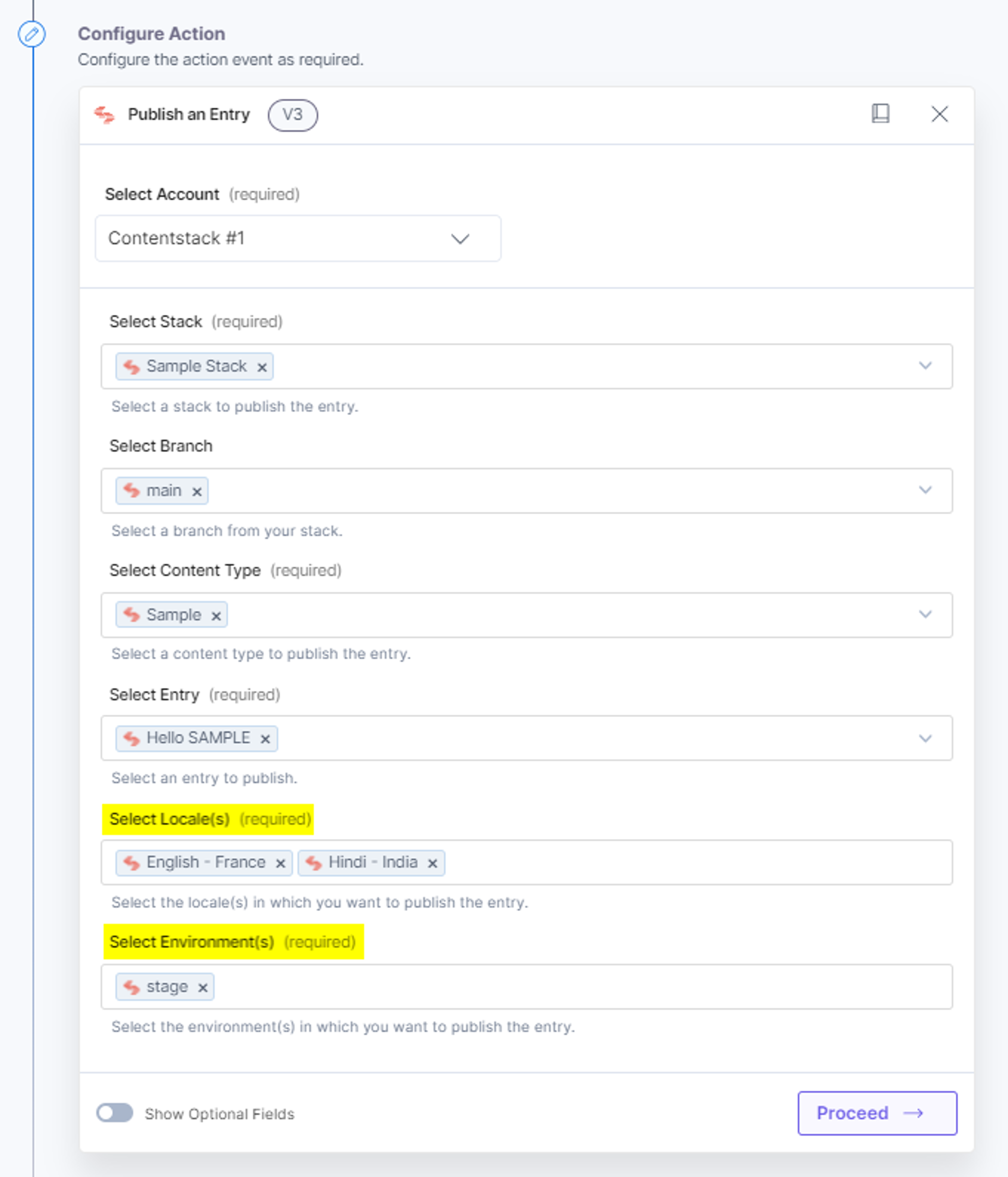Viewport: 1008px width, 1177px height.
Task: Open the documentation book icon
Action: (x=880, y=114)
